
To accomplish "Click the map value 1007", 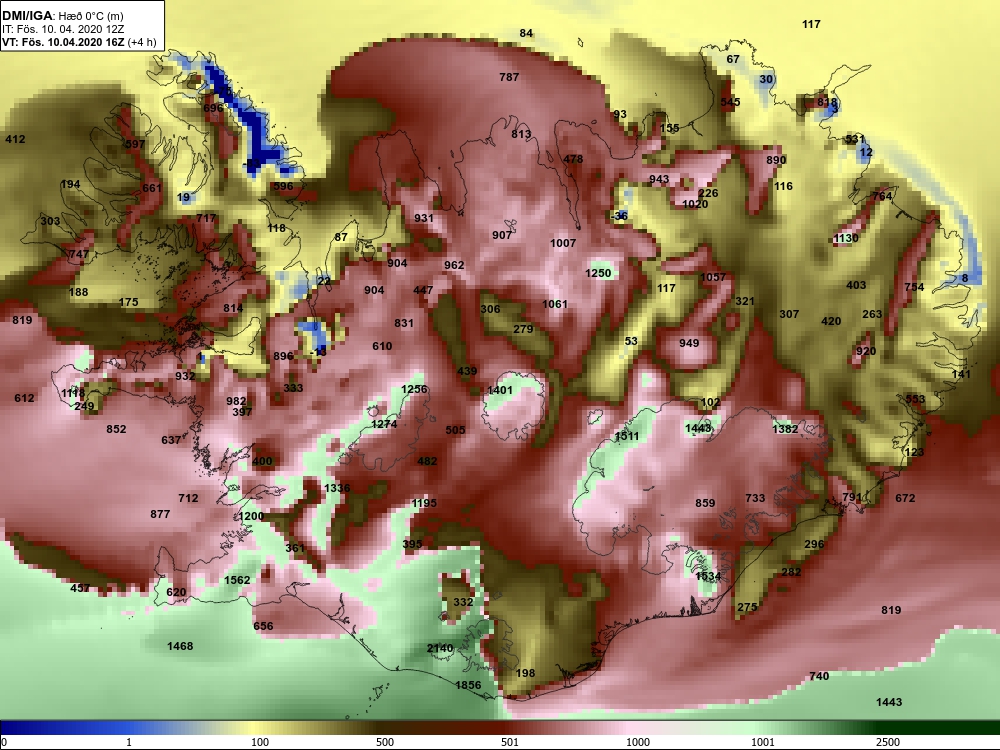I will [x=563, y=243].
